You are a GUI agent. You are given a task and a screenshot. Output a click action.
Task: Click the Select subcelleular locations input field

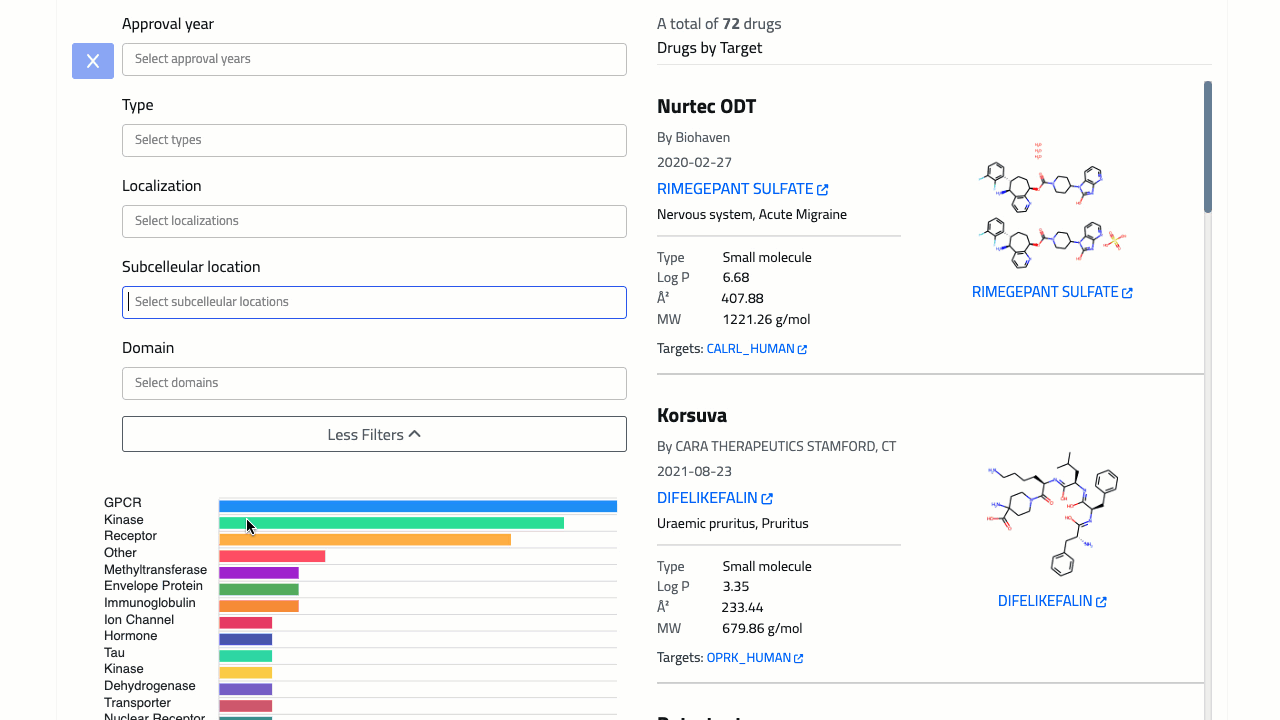pos(374,302)
